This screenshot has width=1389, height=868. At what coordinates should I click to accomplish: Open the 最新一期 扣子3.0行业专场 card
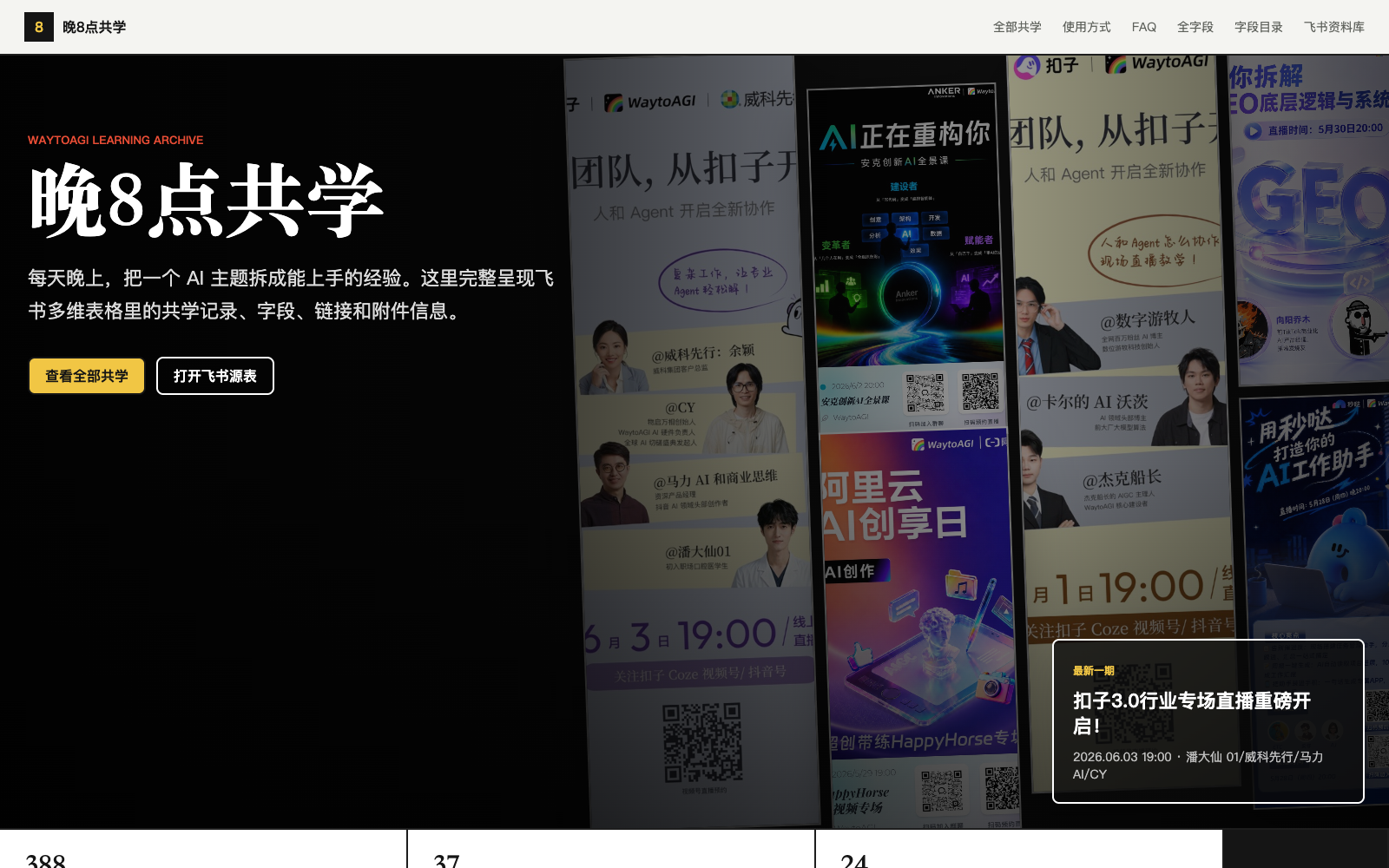click(1208, 721)
